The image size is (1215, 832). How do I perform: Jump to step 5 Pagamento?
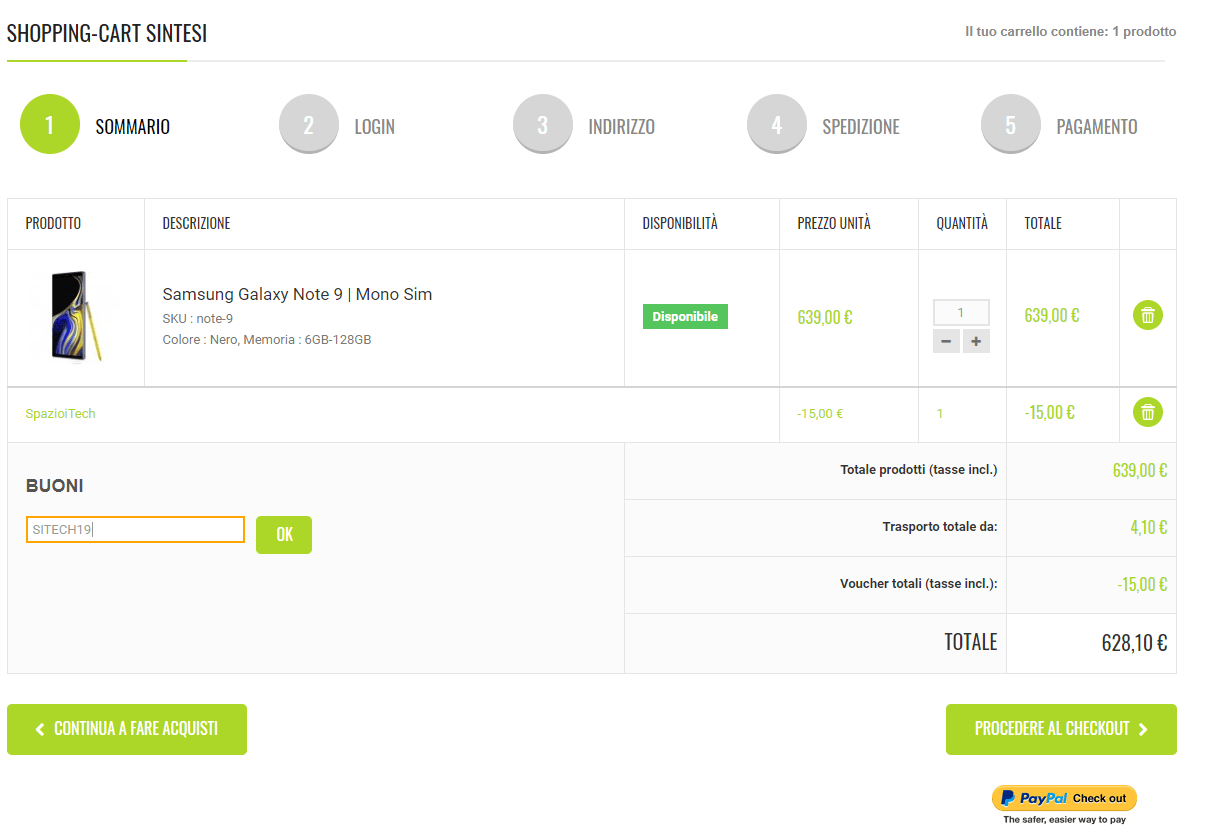point(1060,125)
